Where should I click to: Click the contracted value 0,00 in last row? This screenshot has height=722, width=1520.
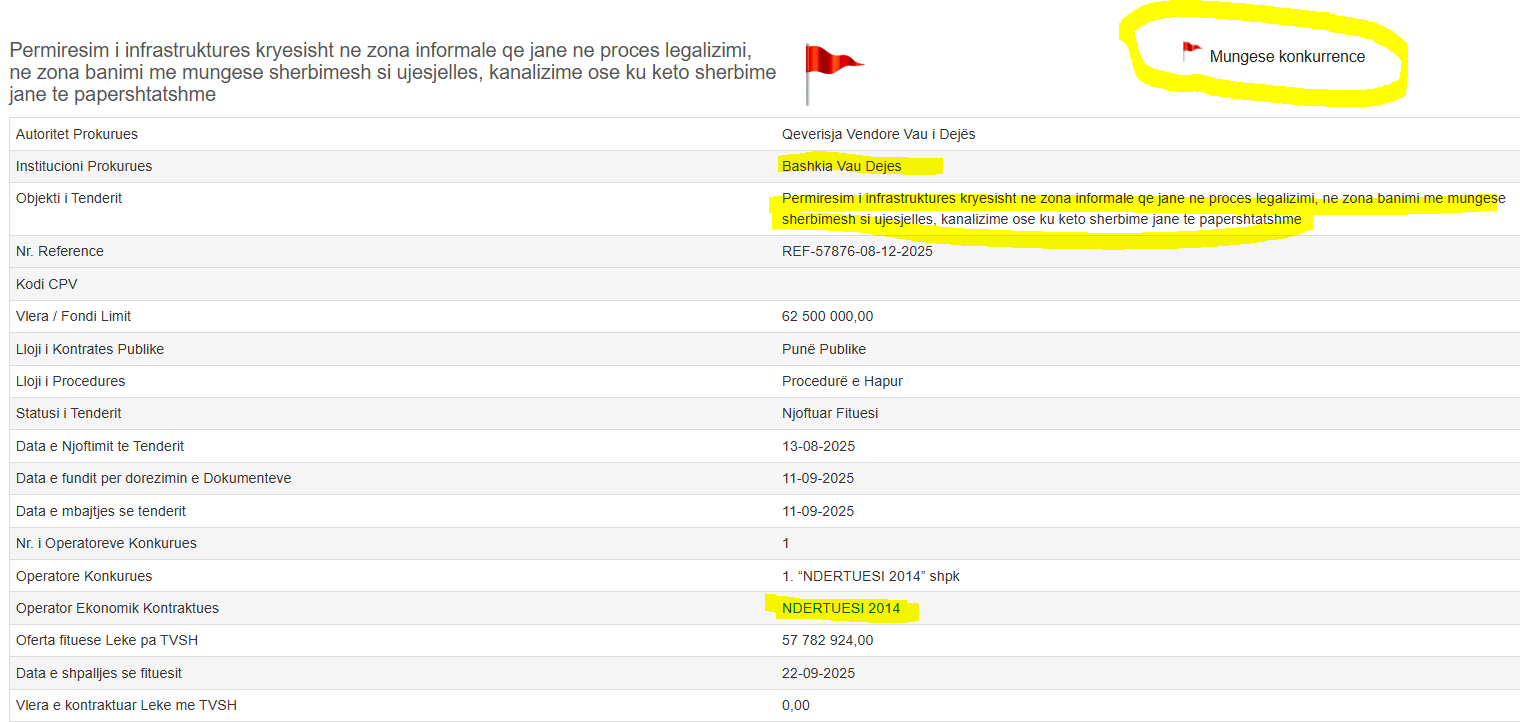click(795, 705)
